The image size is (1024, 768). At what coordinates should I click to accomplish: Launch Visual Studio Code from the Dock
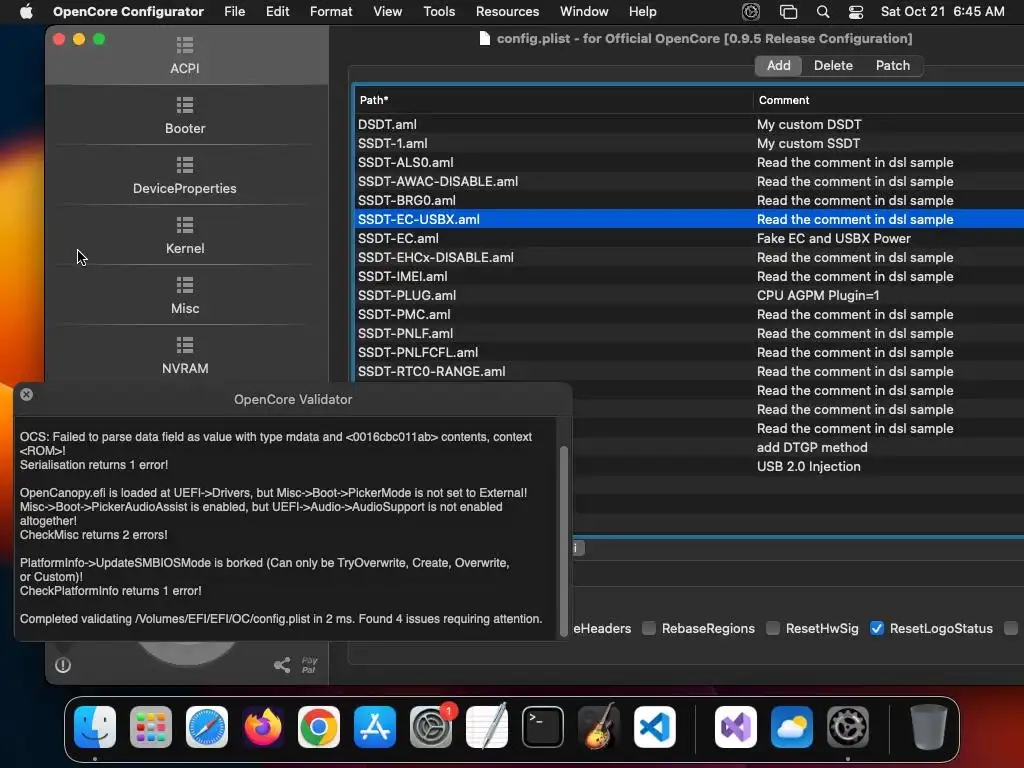point(655,727)
